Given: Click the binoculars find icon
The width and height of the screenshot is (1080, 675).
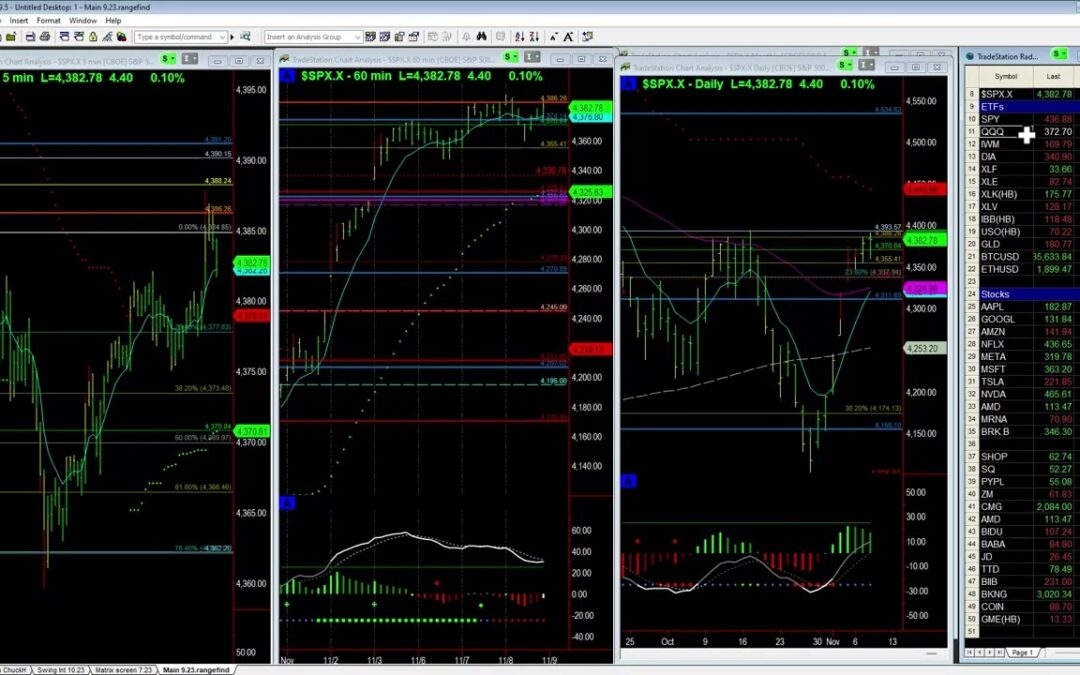Looking at the screenshot, I should 481,37.
